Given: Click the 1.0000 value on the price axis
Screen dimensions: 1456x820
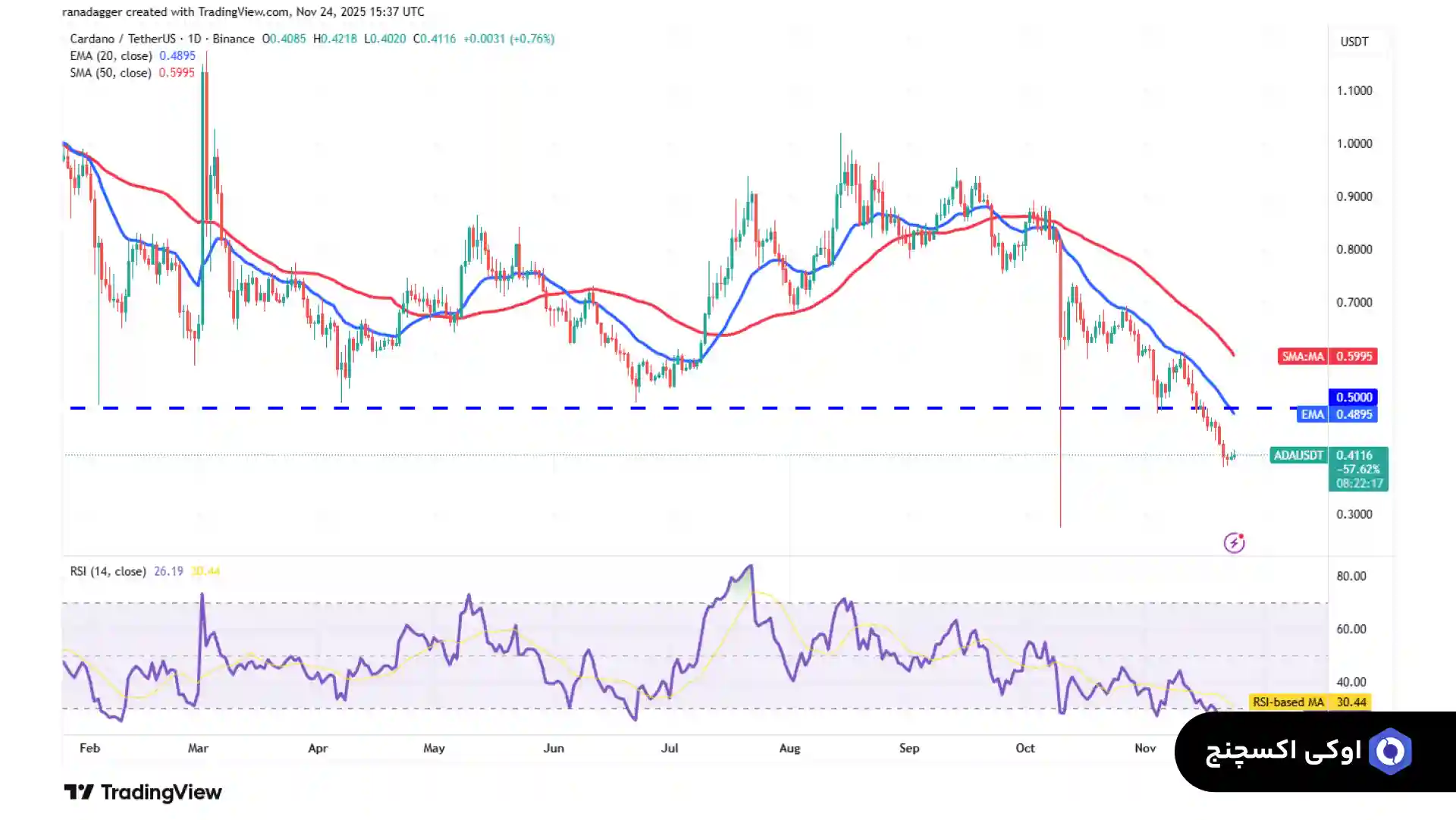Looking at the screenshot, I should 1354,143.
